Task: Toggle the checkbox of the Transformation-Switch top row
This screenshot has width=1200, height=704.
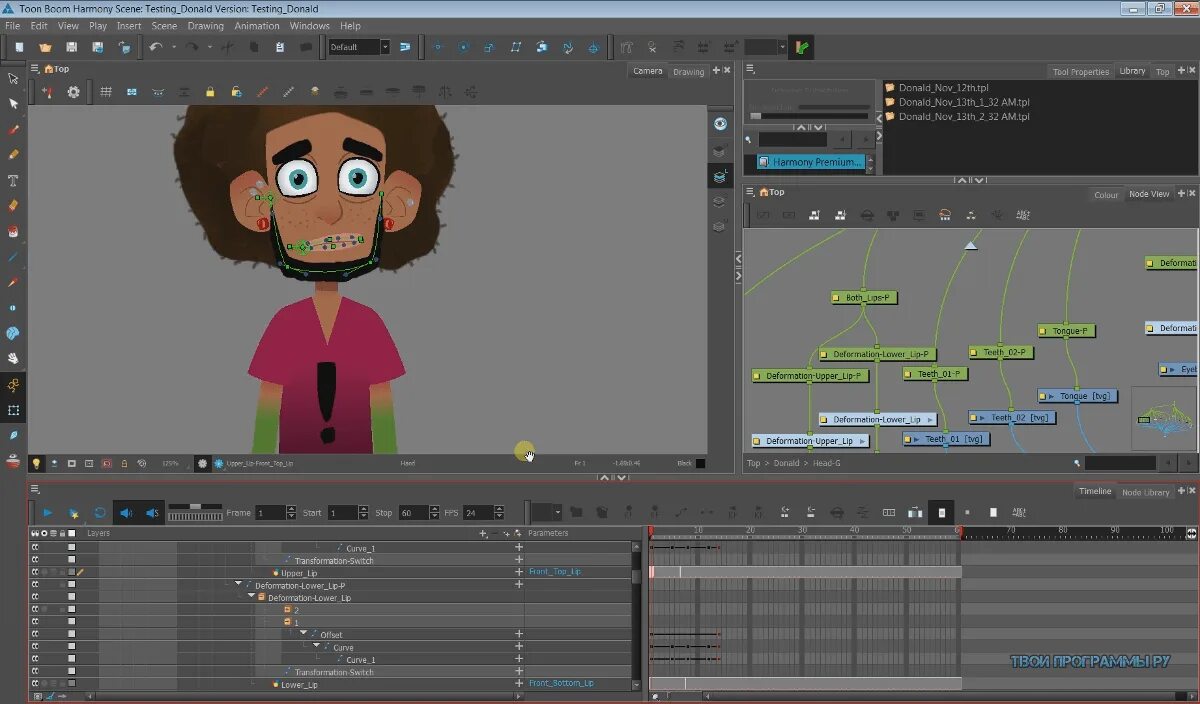Action: pos(71,560)
